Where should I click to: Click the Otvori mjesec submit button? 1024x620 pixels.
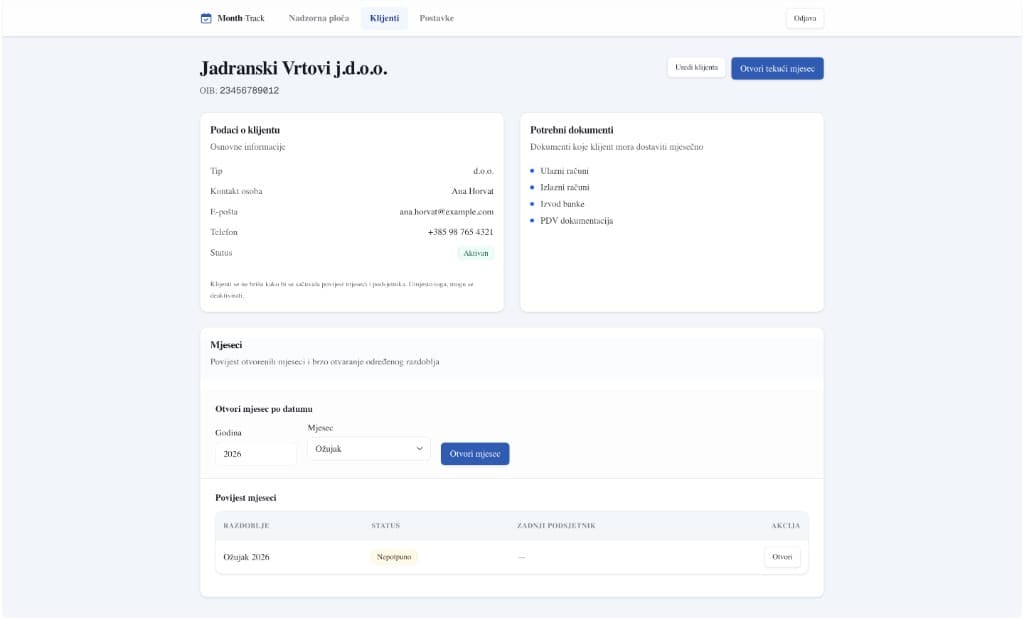474,453
